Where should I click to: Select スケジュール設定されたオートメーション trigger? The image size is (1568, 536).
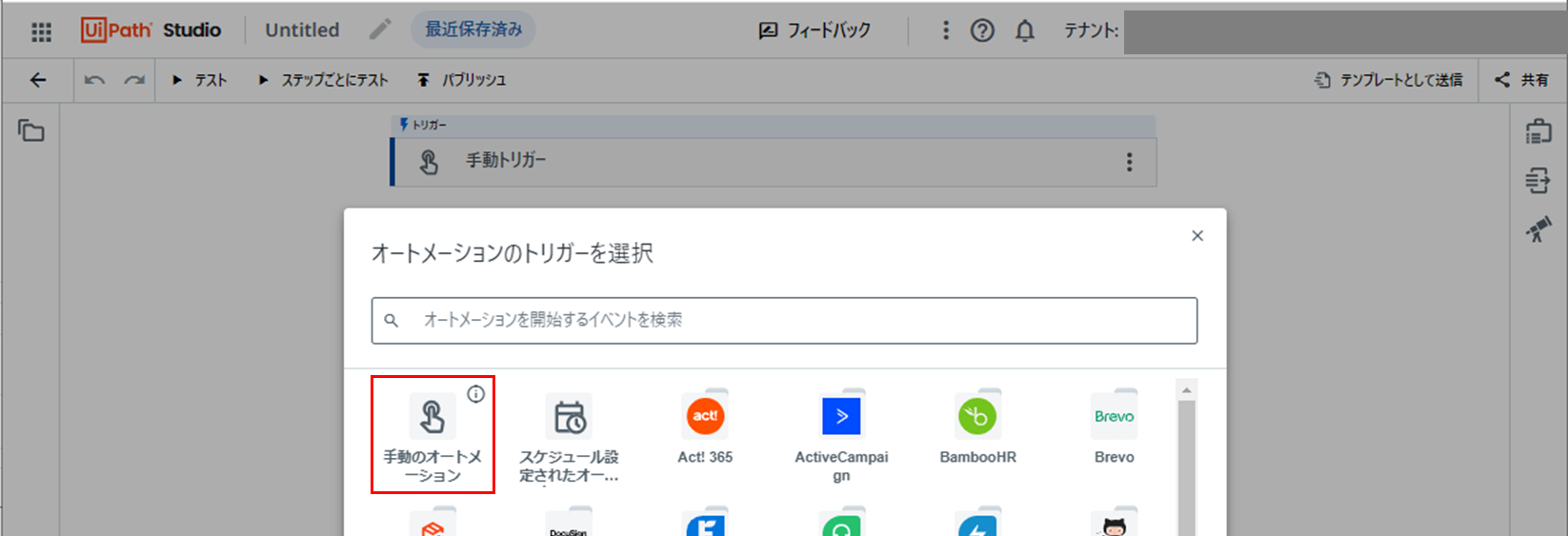click(x=569, y=438)
